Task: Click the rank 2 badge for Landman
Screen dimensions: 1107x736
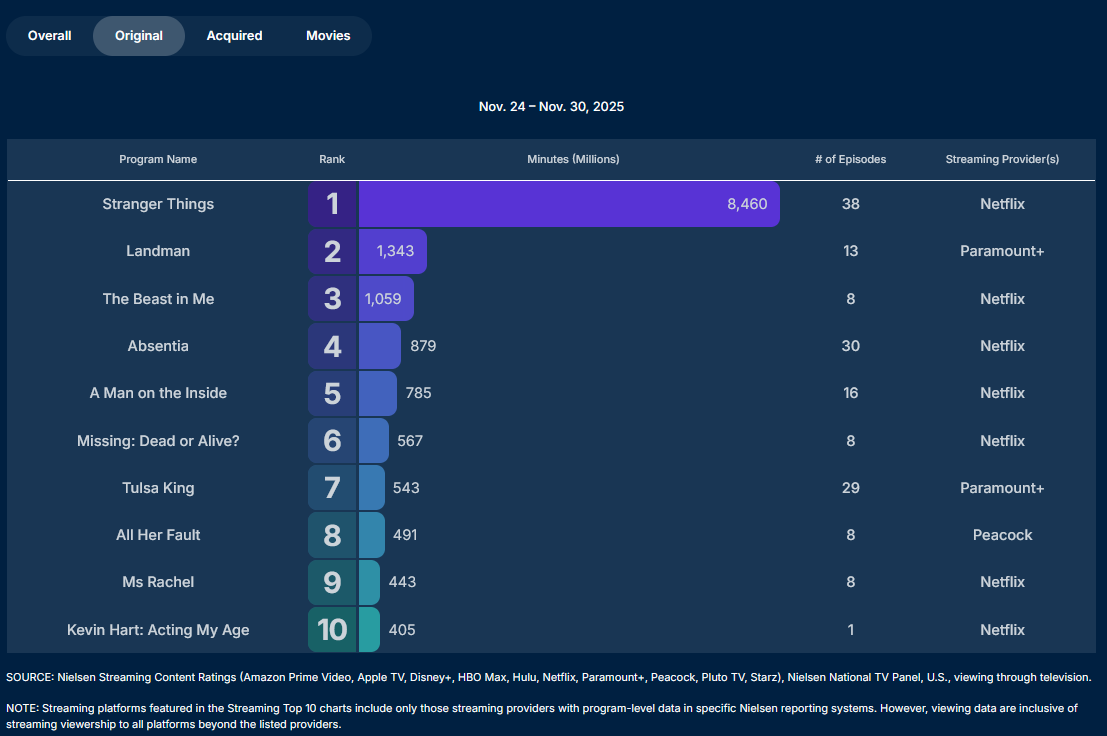Action: pos(333,251)
